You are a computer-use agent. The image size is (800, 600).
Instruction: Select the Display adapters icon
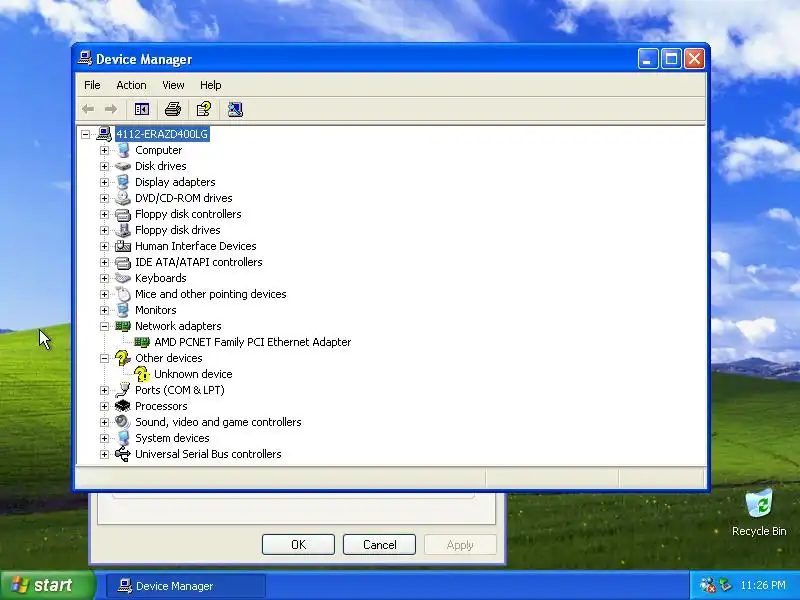click(123, 182)
